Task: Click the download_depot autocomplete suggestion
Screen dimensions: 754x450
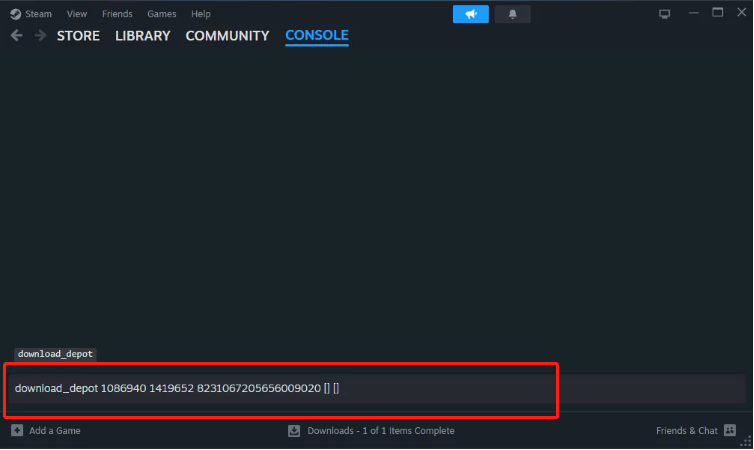Action: pyautogui.click(x=55, y=354)
